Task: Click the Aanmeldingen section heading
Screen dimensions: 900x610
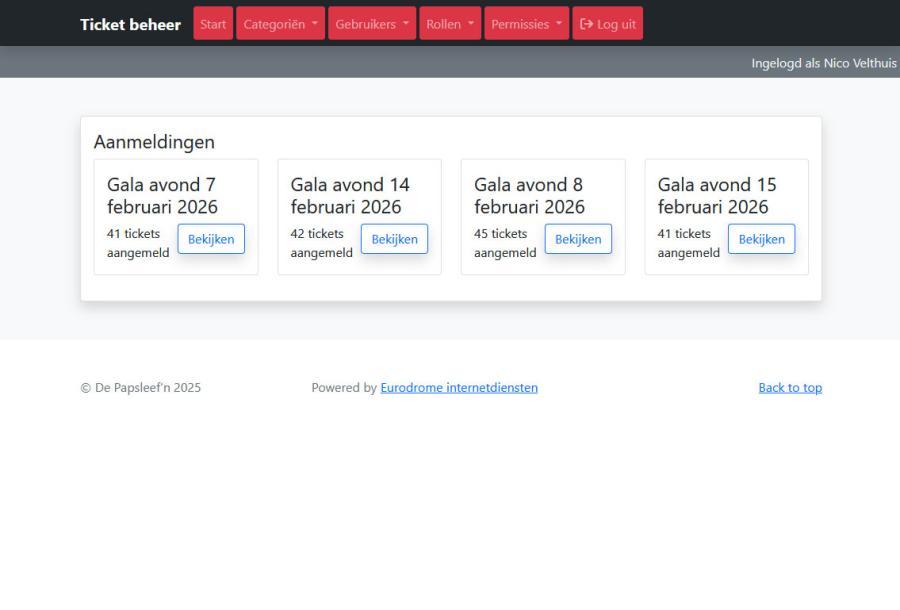Action: [x=154, y=142]
